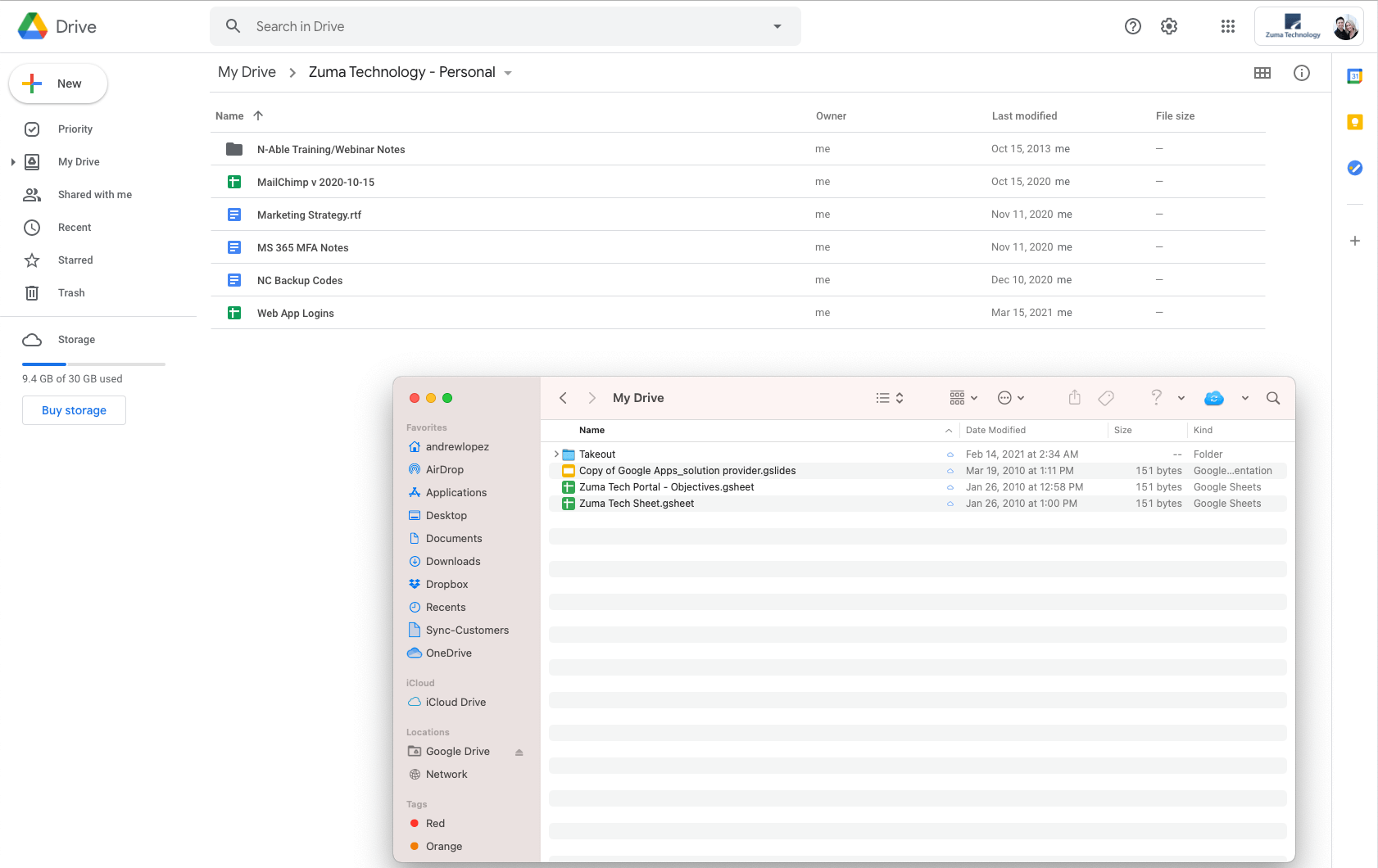Open Google Calendar side panel icon
Viewport: 1378px width, 868px height.
click(x=1355, y=76)
